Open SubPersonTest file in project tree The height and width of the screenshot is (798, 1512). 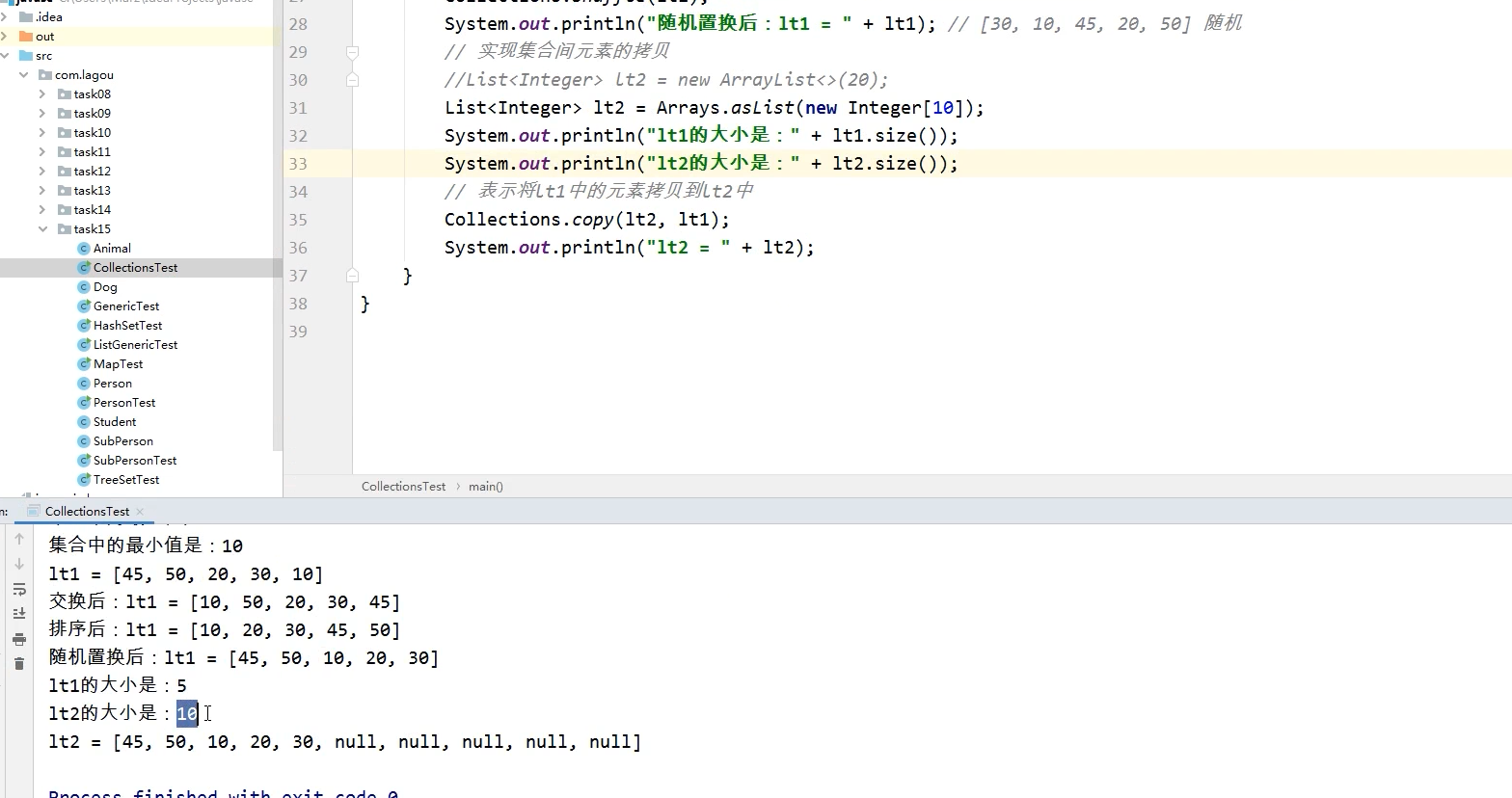135,461
